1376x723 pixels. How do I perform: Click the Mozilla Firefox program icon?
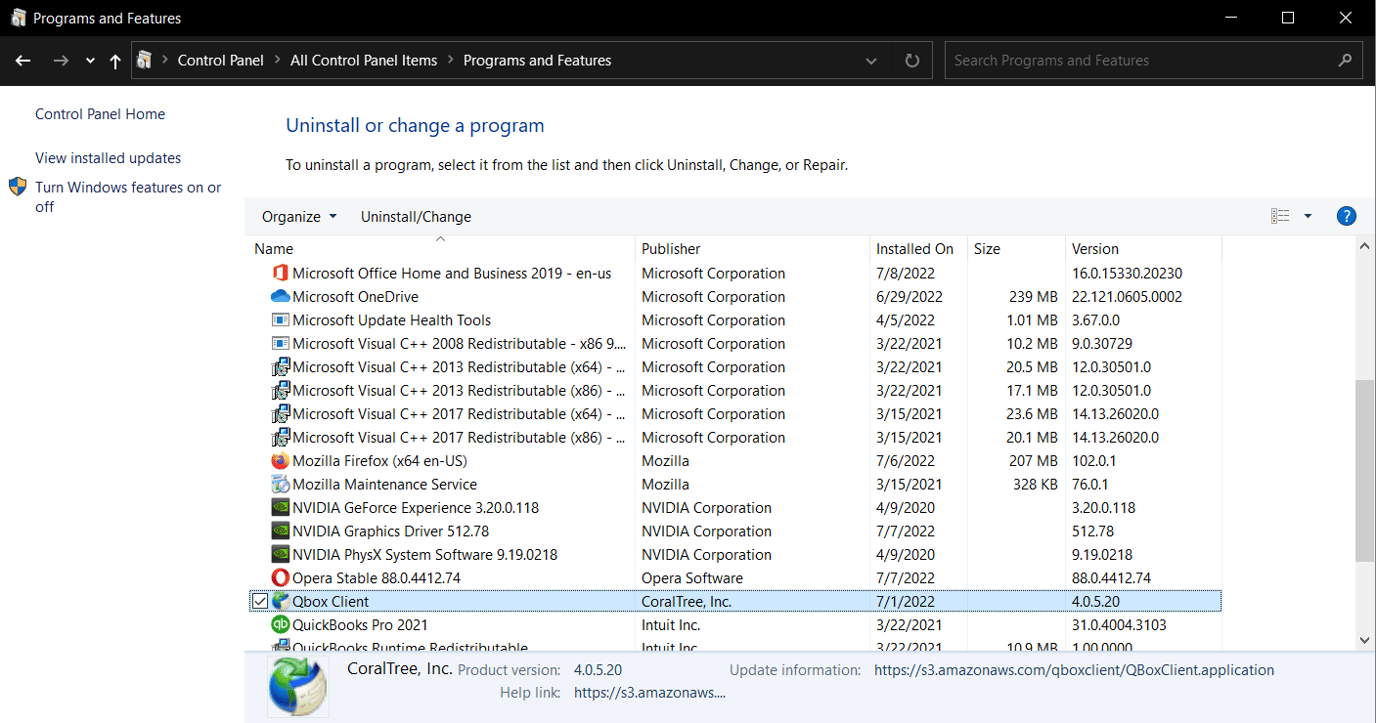coord(280,461)
